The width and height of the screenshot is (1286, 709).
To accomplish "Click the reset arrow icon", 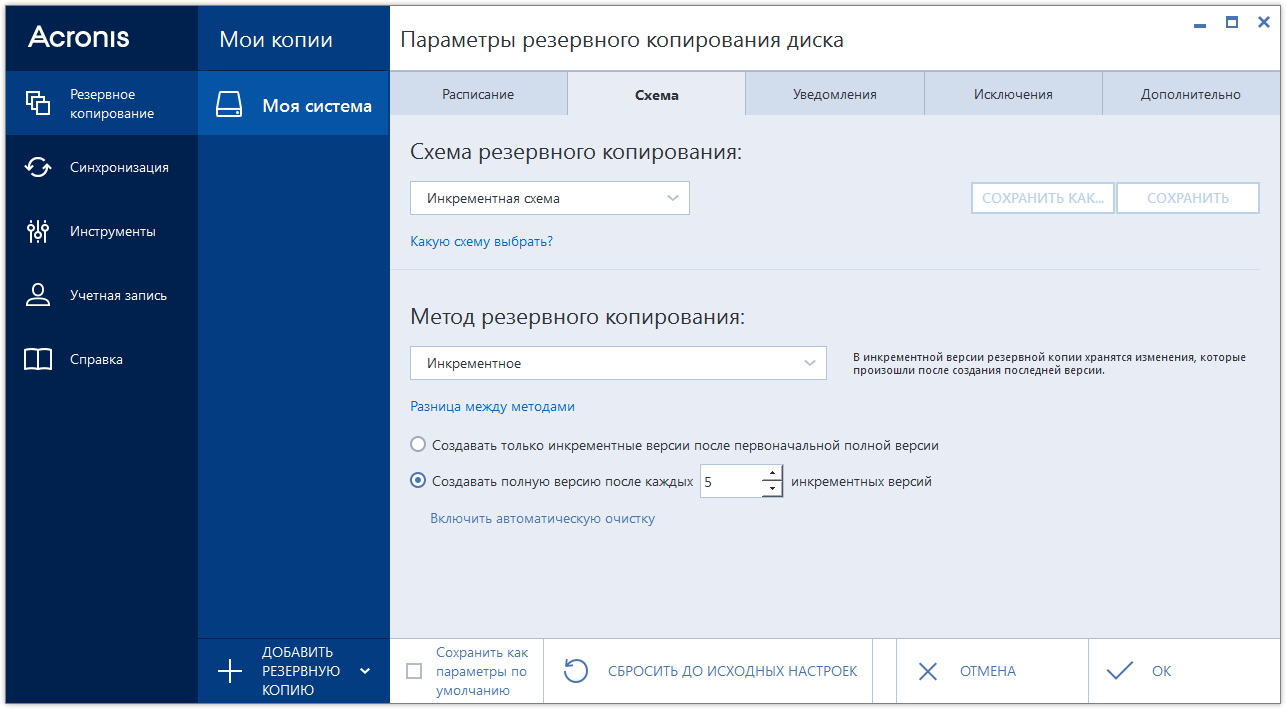I will (x=575, y=670).
